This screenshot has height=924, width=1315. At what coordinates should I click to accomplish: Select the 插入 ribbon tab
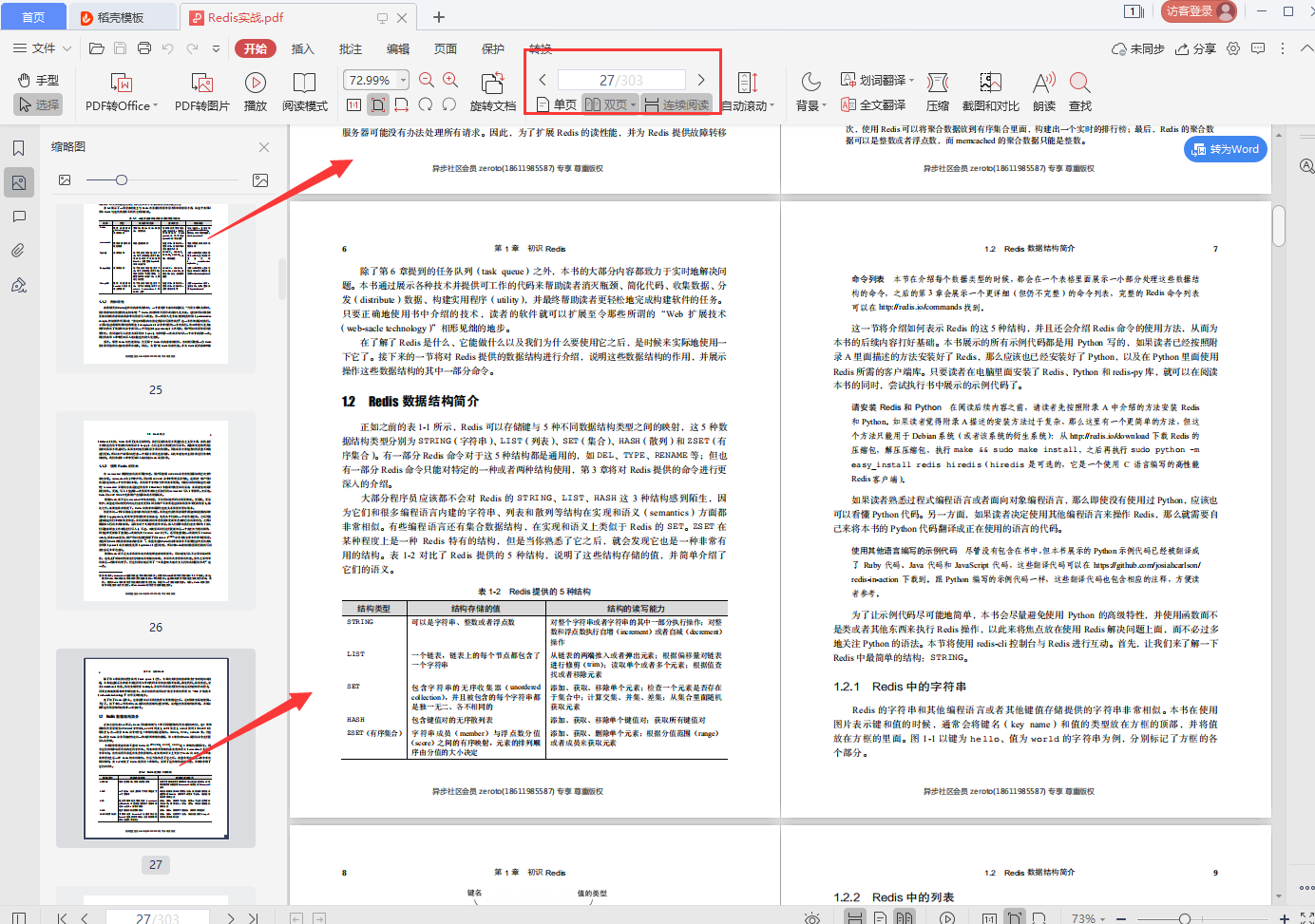point(303,48)
